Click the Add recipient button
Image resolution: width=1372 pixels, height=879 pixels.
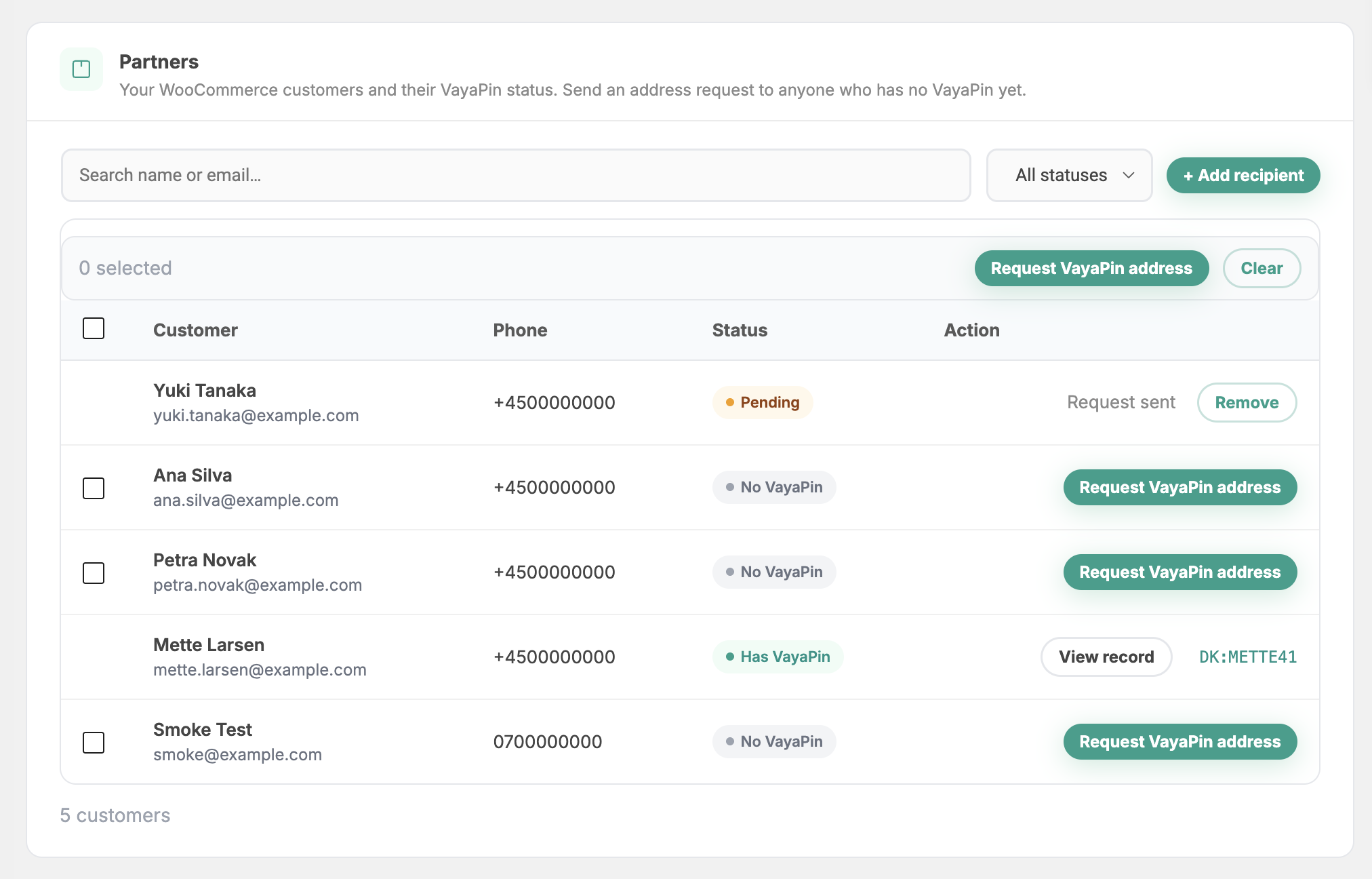point(1243,175)
